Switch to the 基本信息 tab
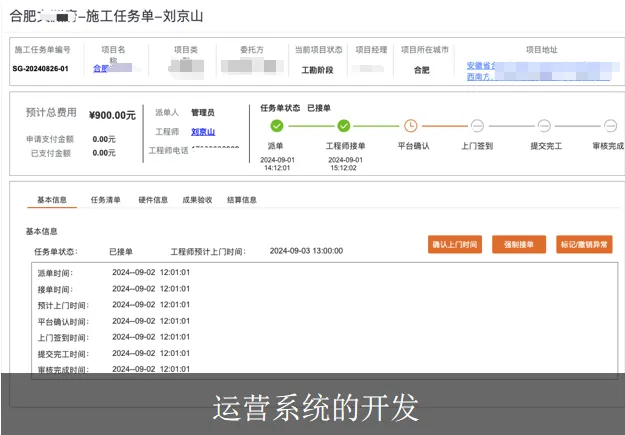 (52, 200)
